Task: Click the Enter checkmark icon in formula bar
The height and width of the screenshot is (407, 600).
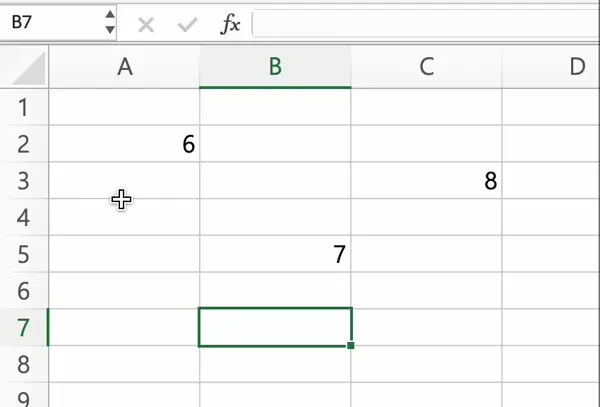Action: (x=187, y=24)
